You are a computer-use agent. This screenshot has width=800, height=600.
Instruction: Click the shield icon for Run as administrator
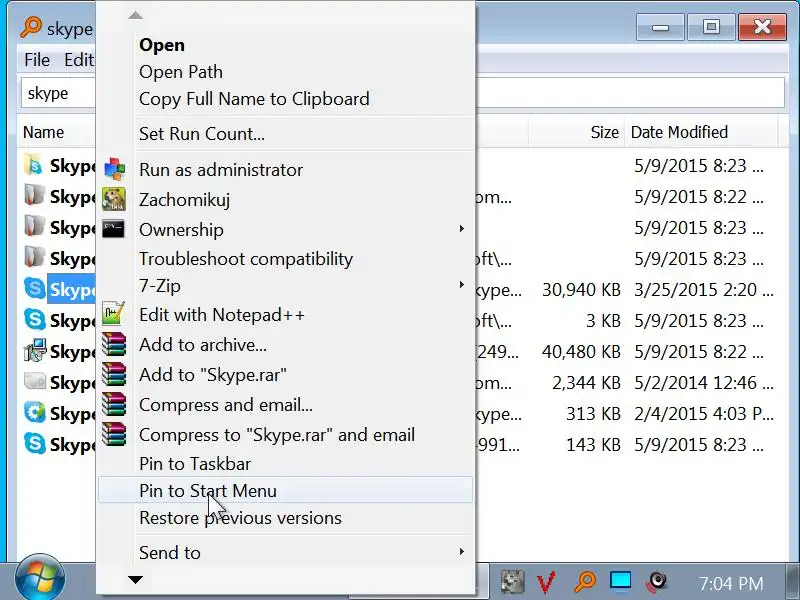114,169
